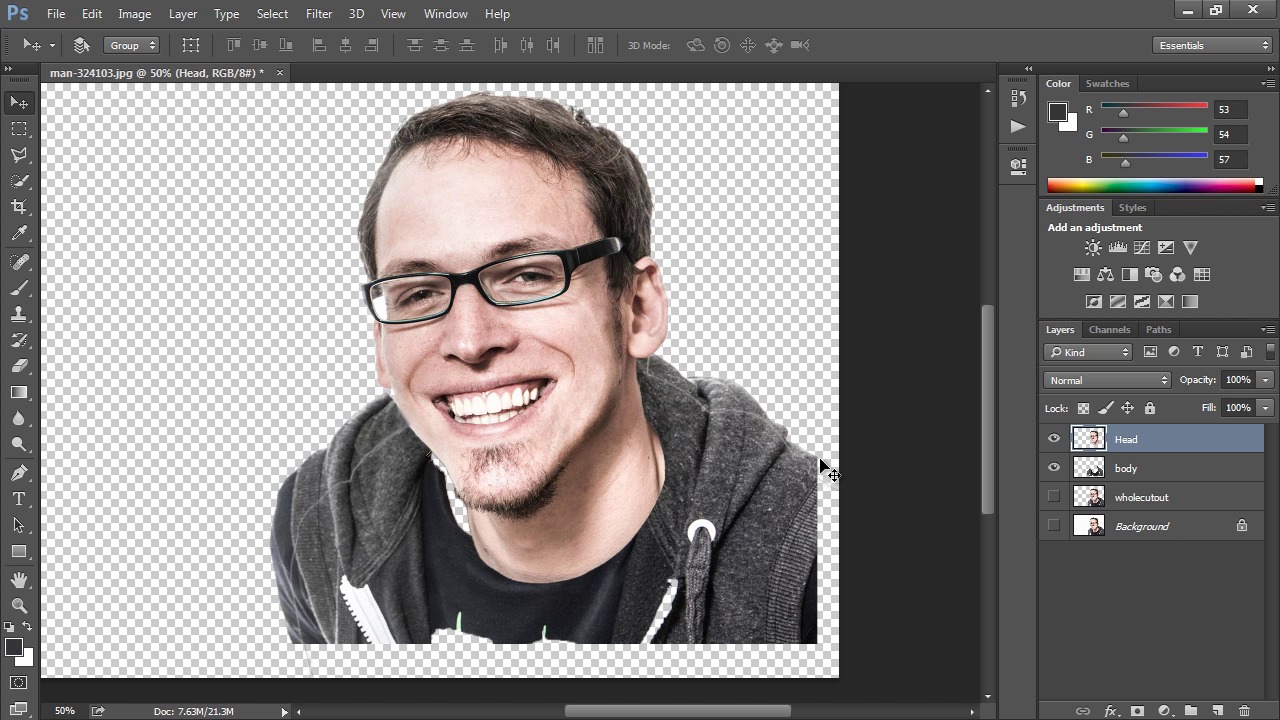
Task: Open the layer fx styles button
Action: point(1110,711)
